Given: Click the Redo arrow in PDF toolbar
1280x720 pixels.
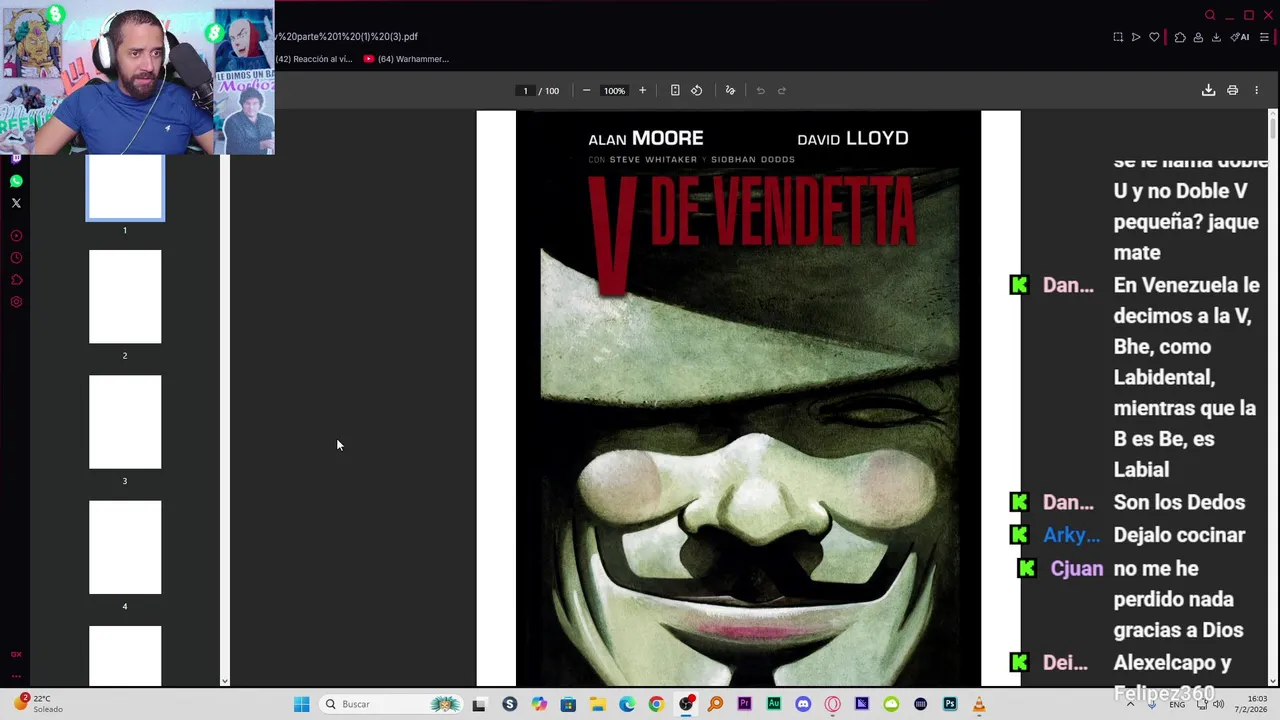Looking at the screenshot, I should [782, 90].
